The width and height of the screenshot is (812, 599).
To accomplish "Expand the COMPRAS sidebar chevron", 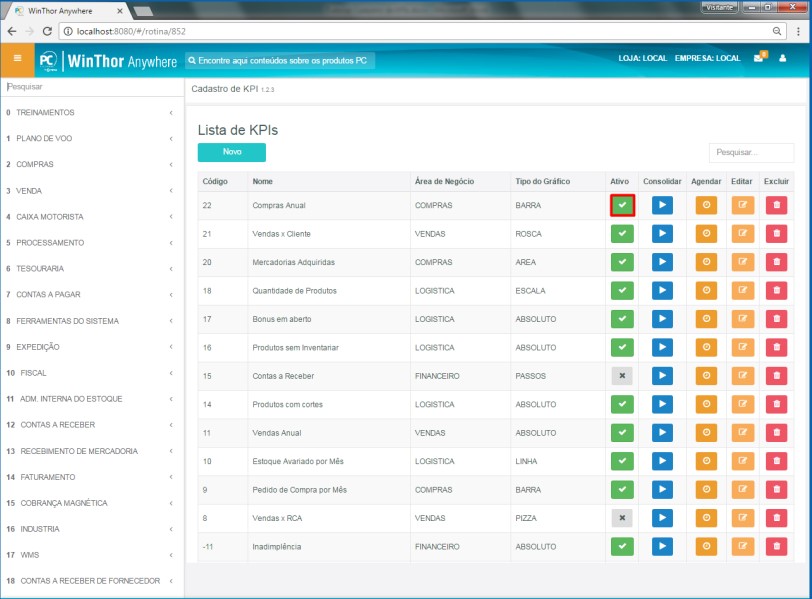I will pyautogui.click(x=171, y=164).
